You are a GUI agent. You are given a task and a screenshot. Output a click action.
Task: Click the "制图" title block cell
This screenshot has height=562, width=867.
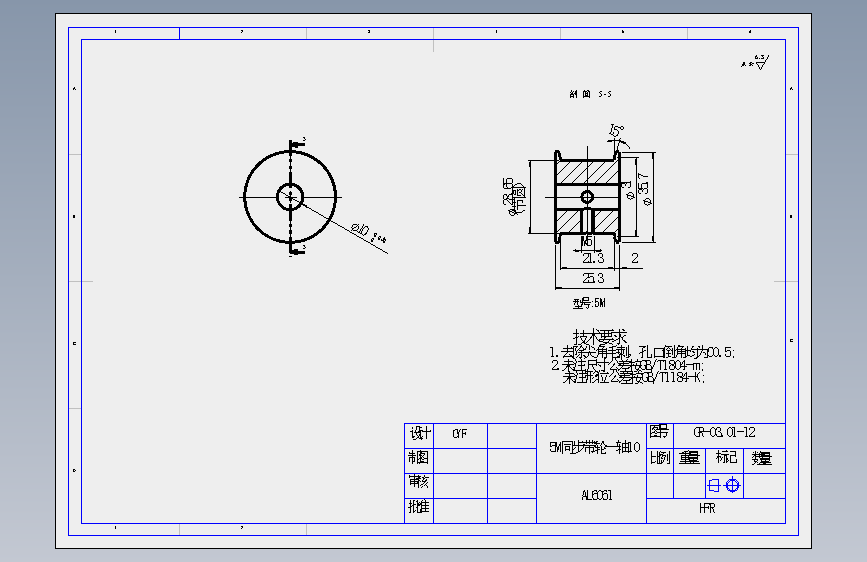click(419, 459)
